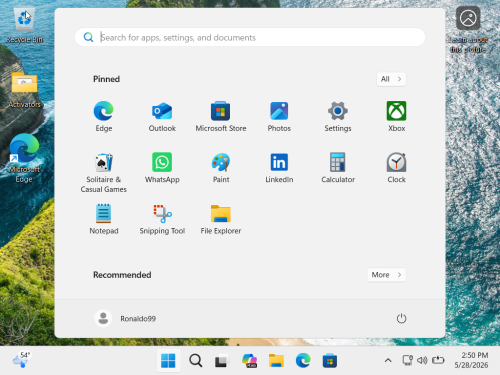
Task: Select the Recycle Bin desktop icon
Action: pyautogui.click(x=25, y=25)
